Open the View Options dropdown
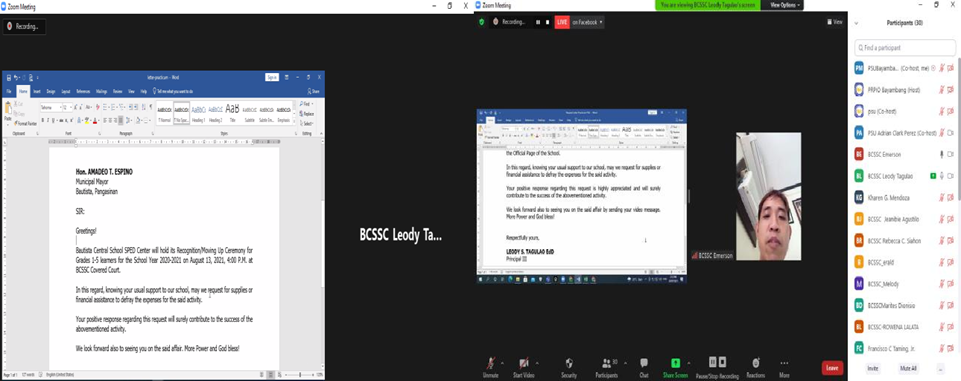The image size is (961, 381). pyautogui.click(x=783, y=5)
